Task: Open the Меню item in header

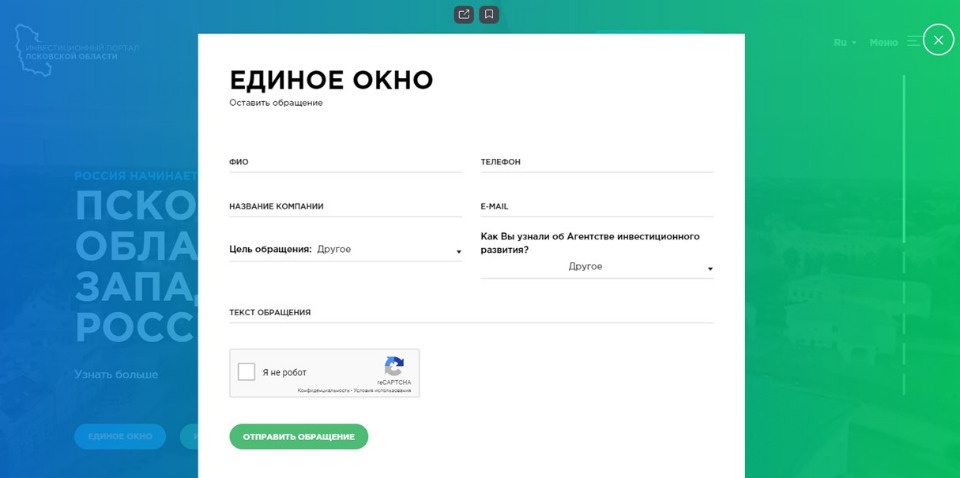Action: click(x=883, y=42)
